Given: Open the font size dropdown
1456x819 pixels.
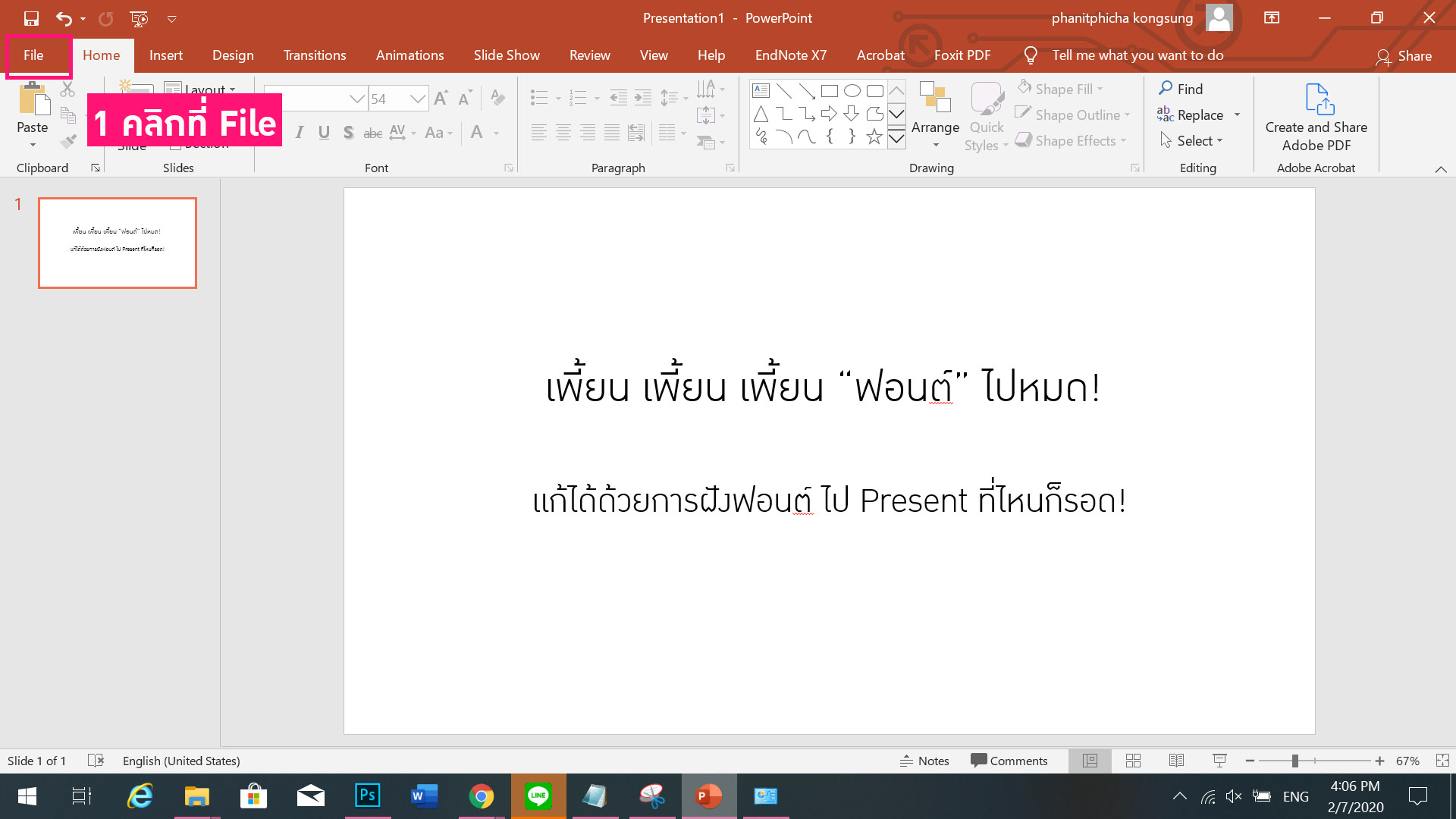Looking at the screenshot, I should pyautogui.click(x=419, y=99).
